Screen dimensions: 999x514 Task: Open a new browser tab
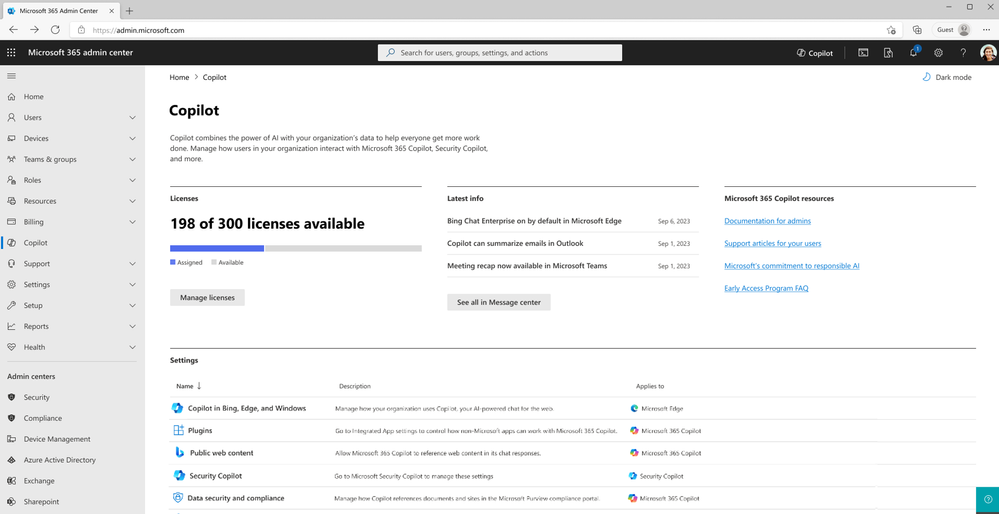coord(129,11)
